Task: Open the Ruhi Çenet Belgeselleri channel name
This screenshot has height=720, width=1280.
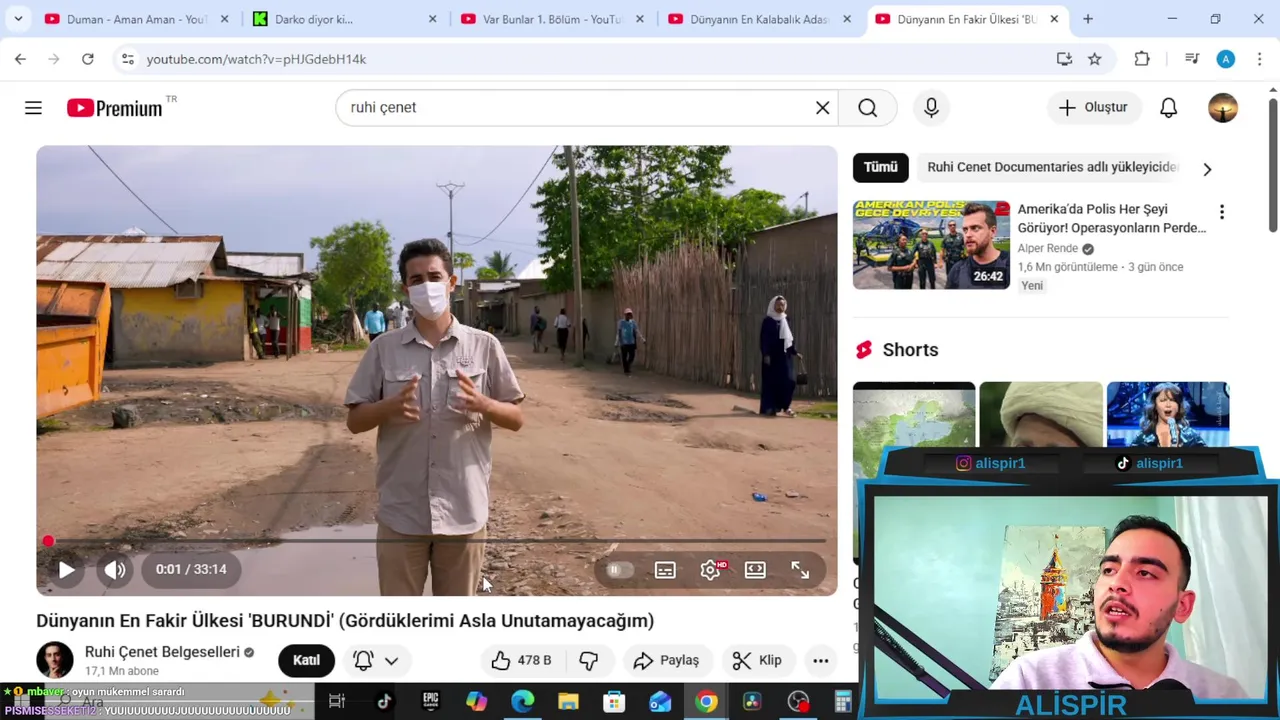Action: point(162,652)
